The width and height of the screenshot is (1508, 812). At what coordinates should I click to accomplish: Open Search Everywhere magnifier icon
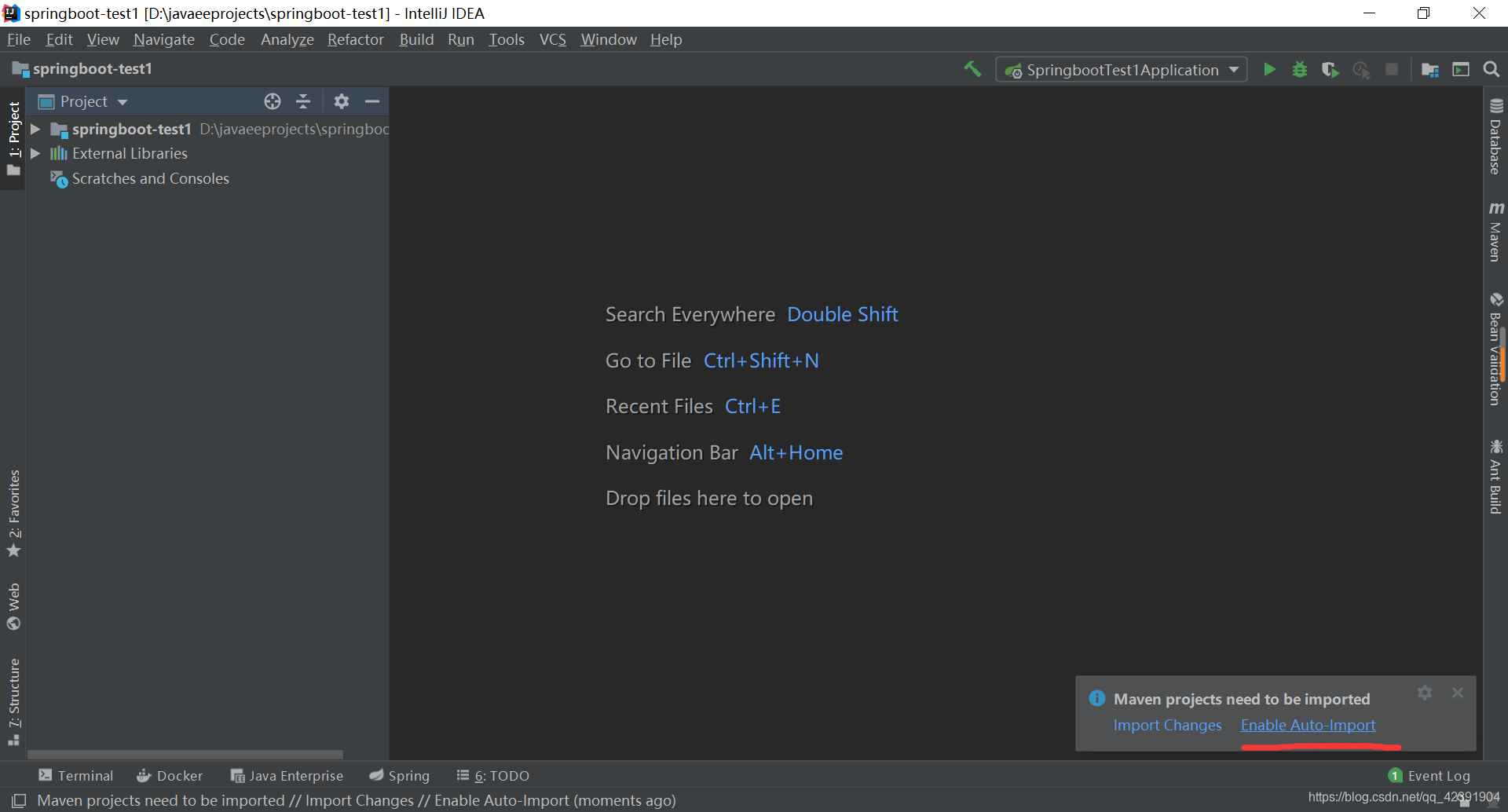coord(1492,70)
